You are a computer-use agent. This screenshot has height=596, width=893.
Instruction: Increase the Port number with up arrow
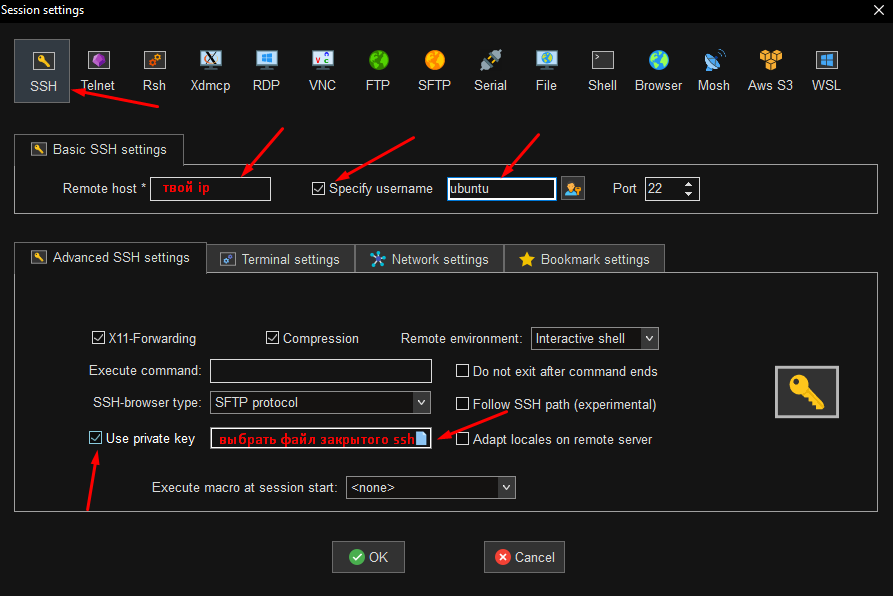[x=689, y=184]
